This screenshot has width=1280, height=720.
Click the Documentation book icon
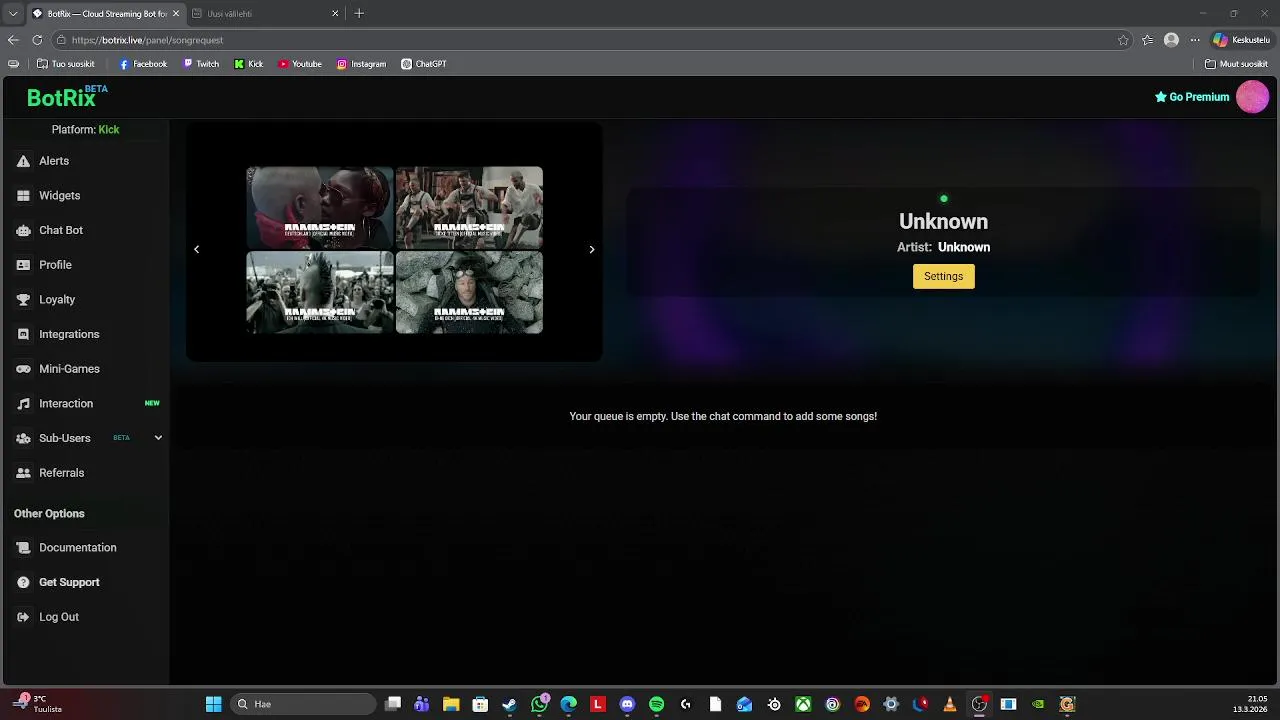click(x=23, y=548)
